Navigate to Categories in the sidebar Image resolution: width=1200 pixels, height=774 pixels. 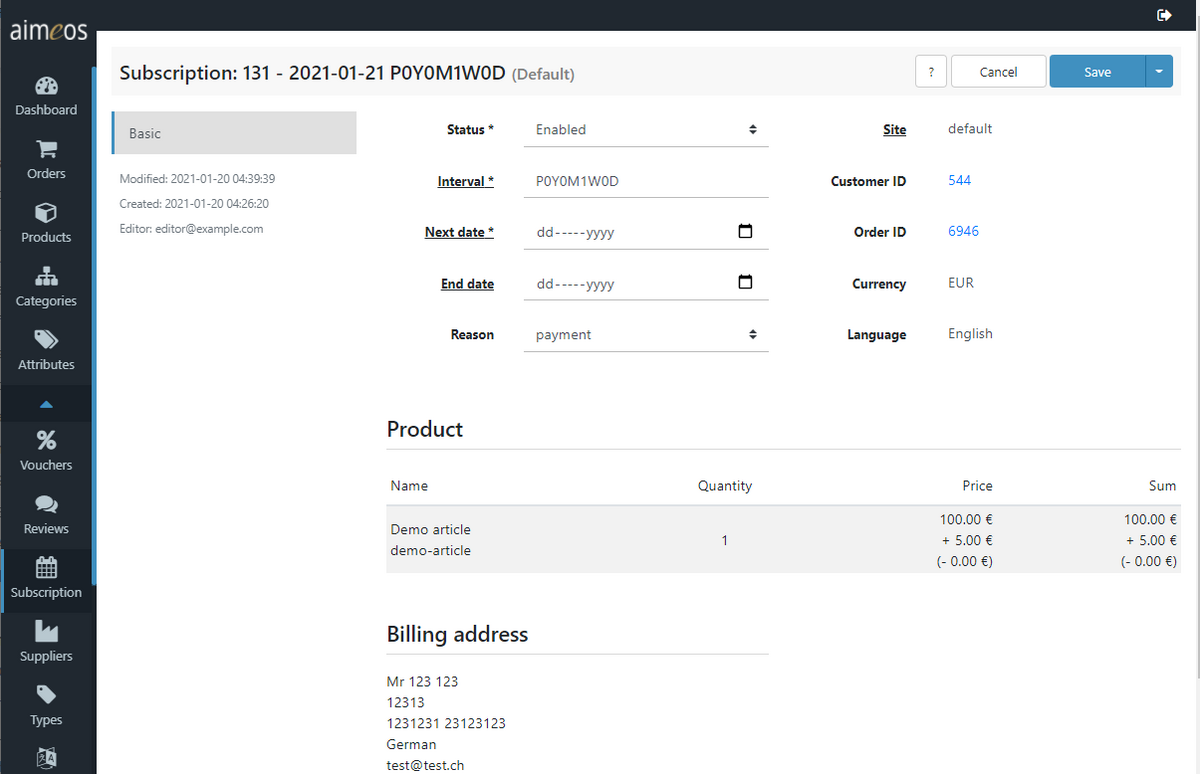click(46, 287)
